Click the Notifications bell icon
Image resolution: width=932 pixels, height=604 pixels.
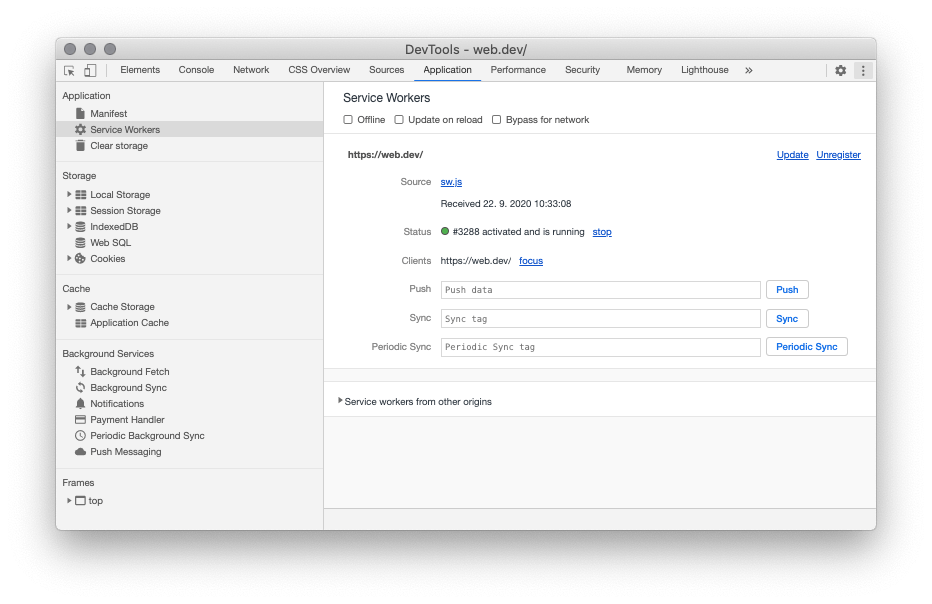coord(80,403)
